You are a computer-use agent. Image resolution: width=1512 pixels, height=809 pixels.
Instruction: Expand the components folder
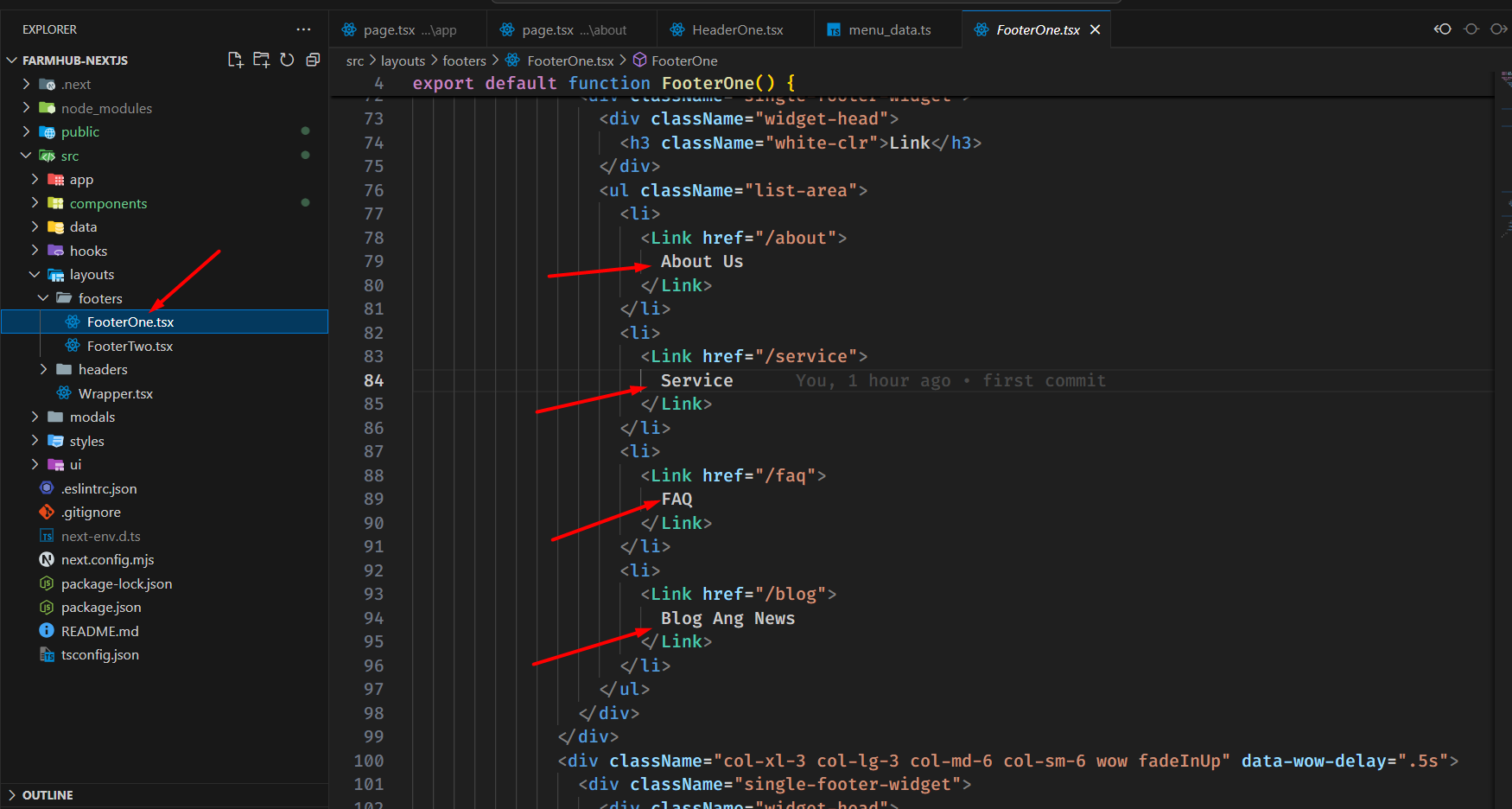(108, 203)
